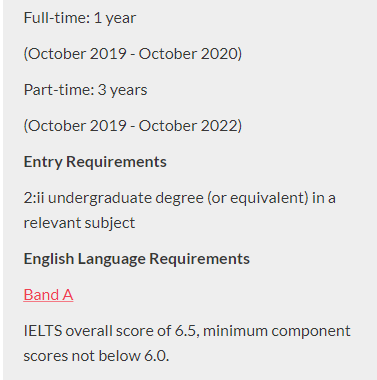This screenshot has height=380, width=377.
Task: Click the word "Full-time:"
Action: tap(57, 18)
